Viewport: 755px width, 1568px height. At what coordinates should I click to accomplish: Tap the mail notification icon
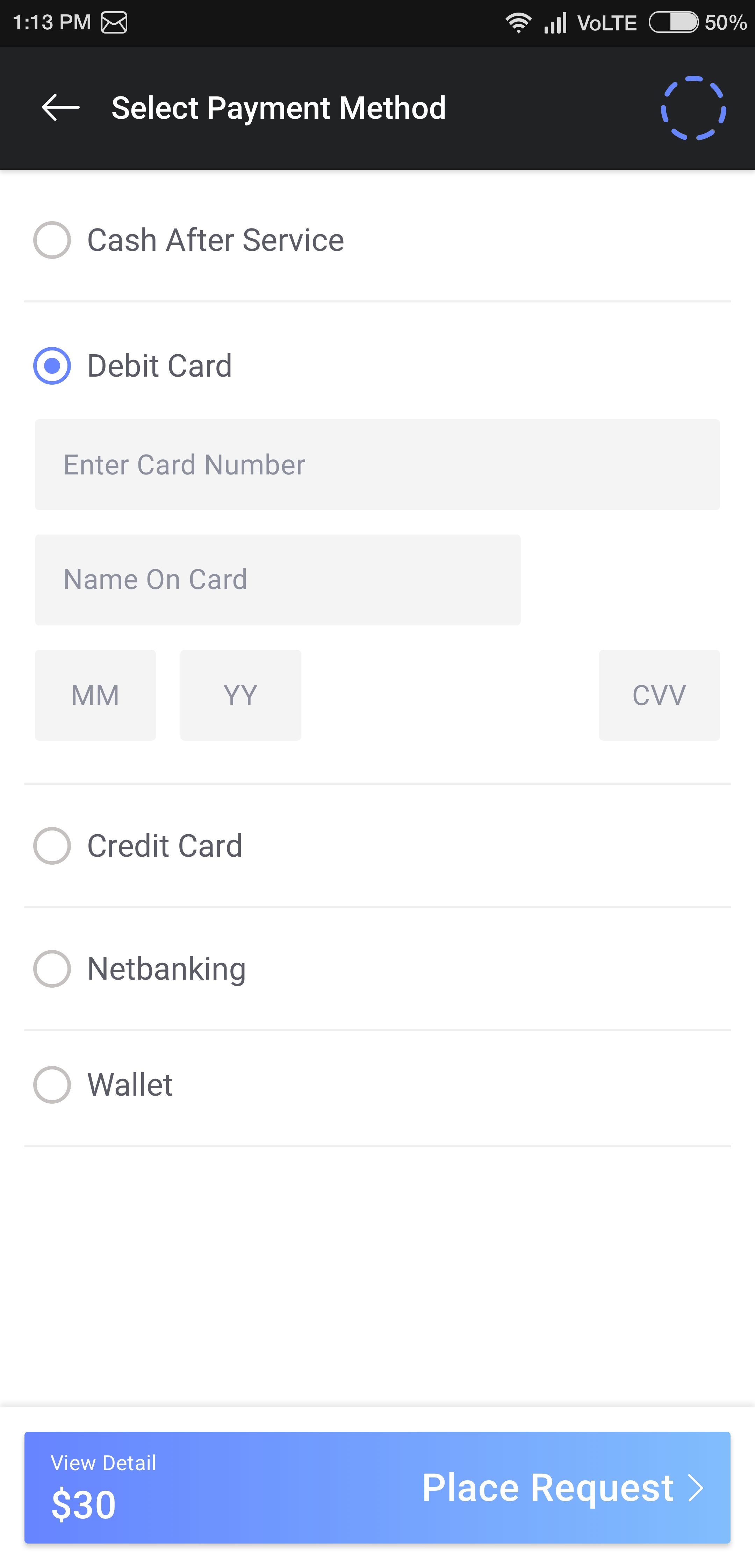[x=114, y=22]
